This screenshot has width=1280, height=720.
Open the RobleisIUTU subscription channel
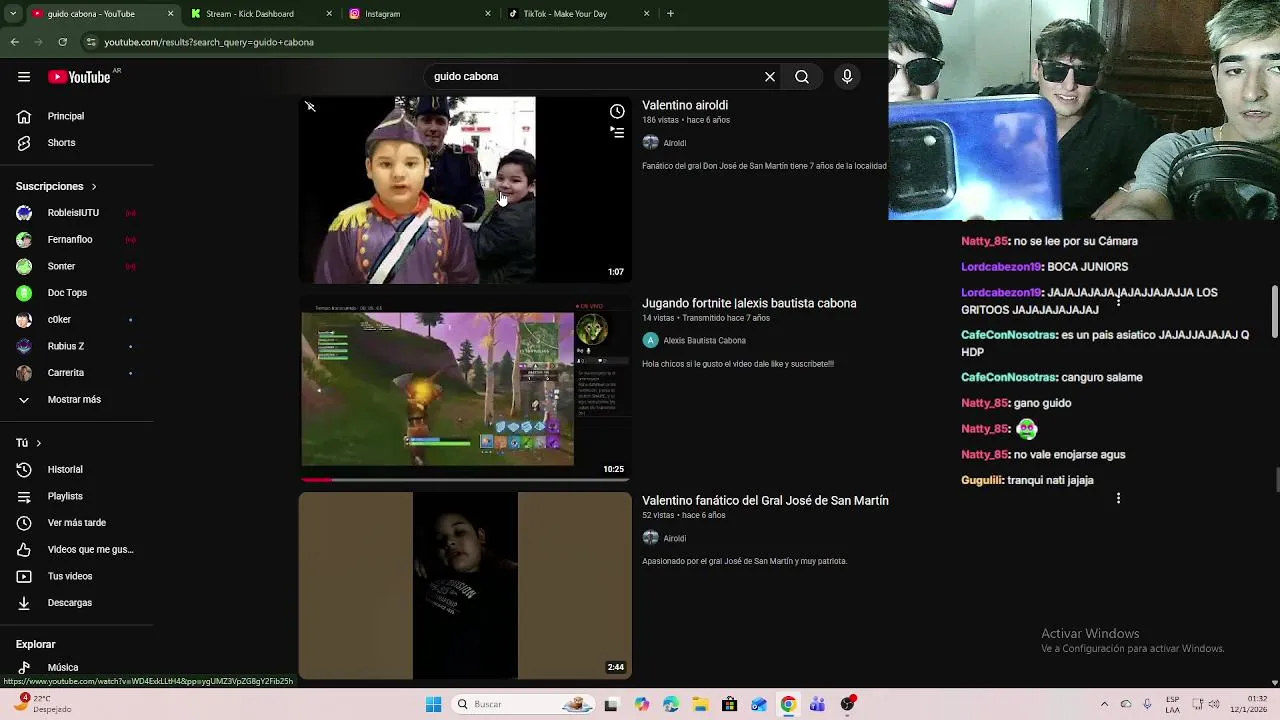76,213
